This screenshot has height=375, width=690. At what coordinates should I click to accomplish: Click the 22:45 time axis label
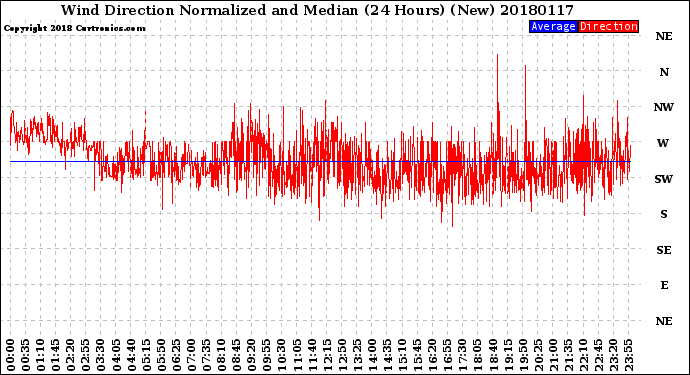pyautogui.click(x=598, y=355)
